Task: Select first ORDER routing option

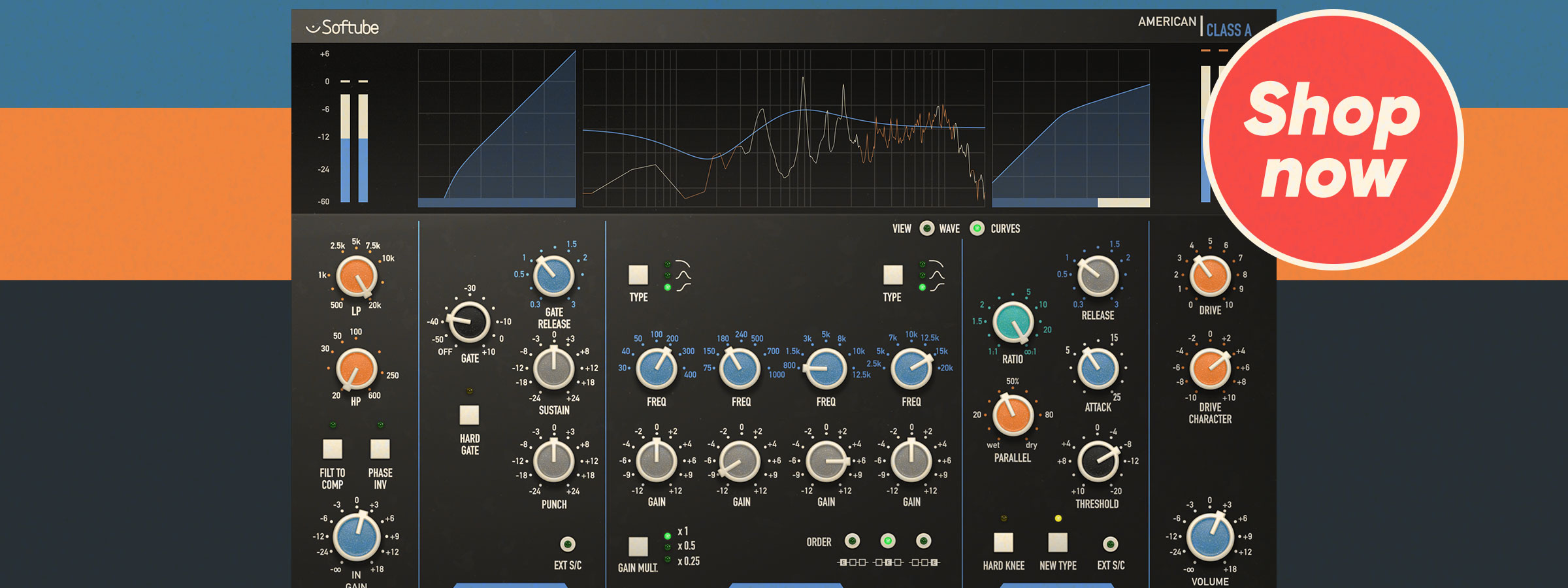Action: pos(852,541)
